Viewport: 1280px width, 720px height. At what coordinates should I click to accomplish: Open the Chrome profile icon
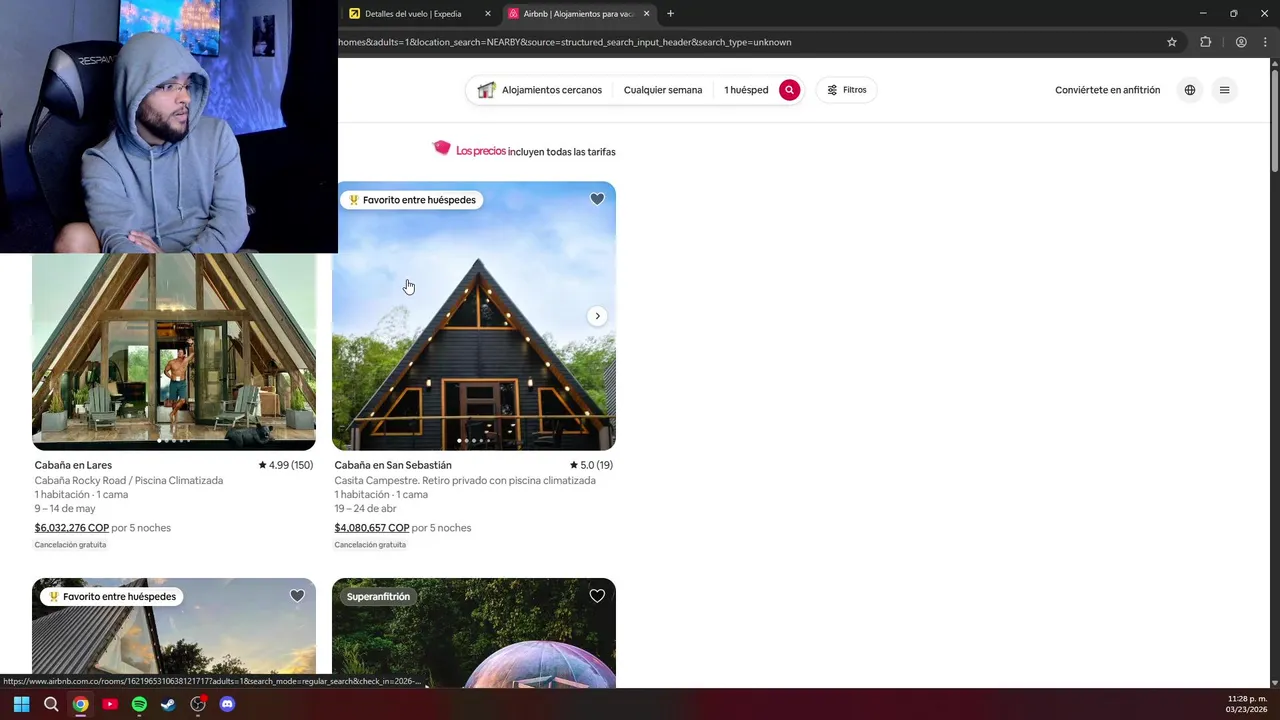[1241, 42]
